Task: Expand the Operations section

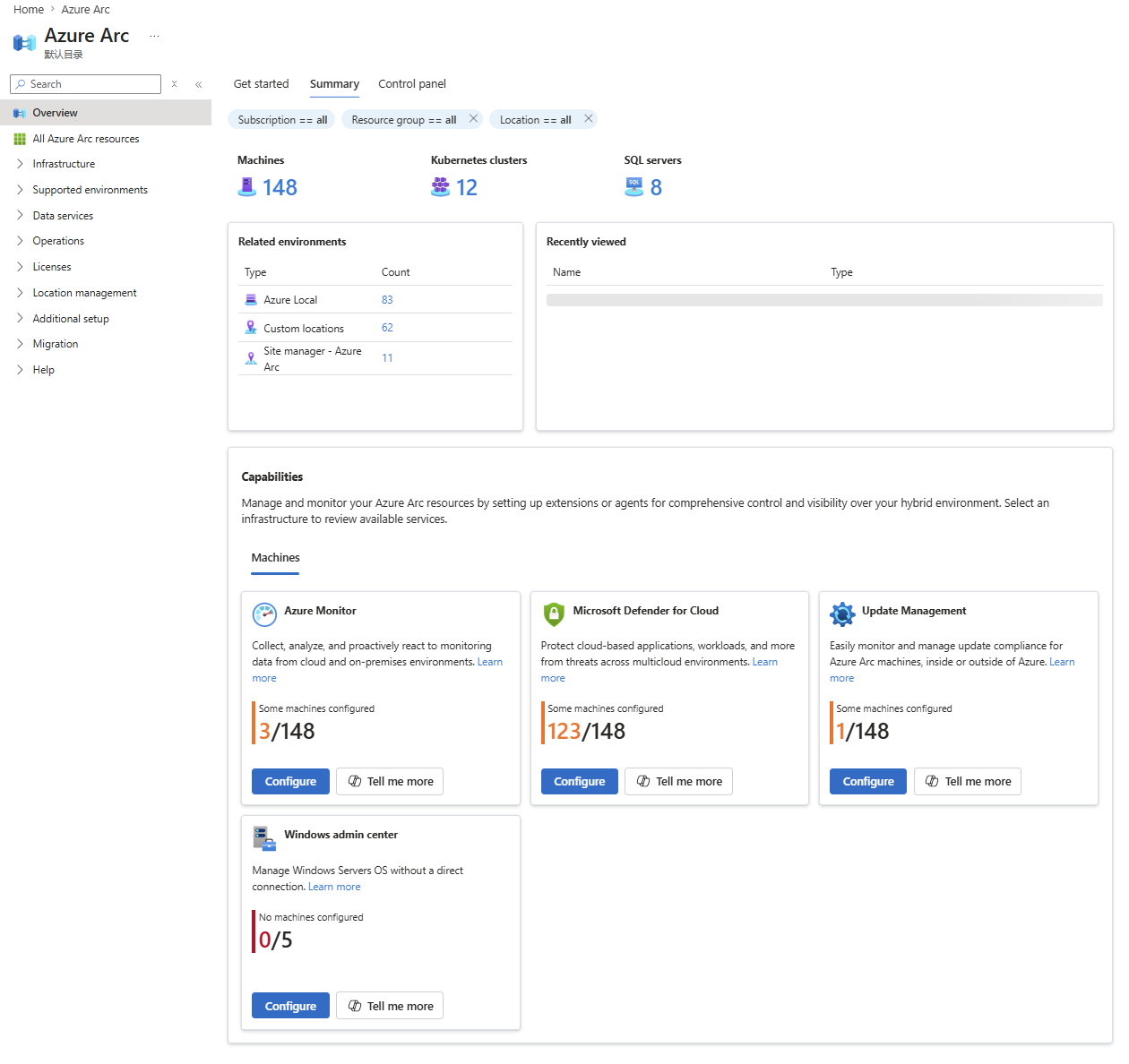Action: point(20,241)
